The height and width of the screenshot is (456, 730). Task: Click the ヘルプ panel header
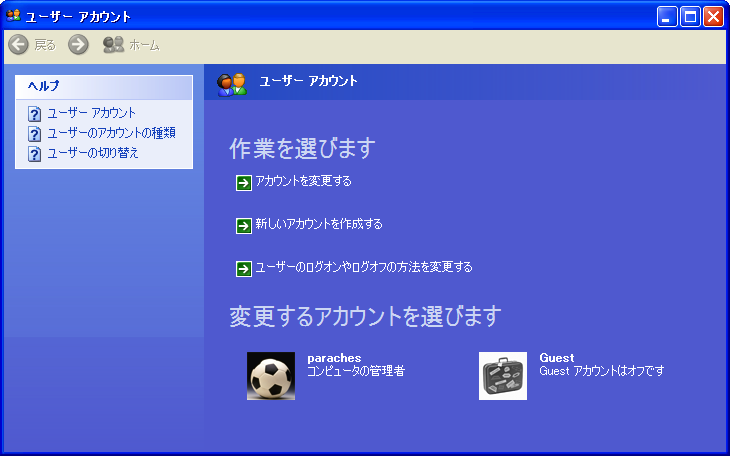[x=104, y=87]
